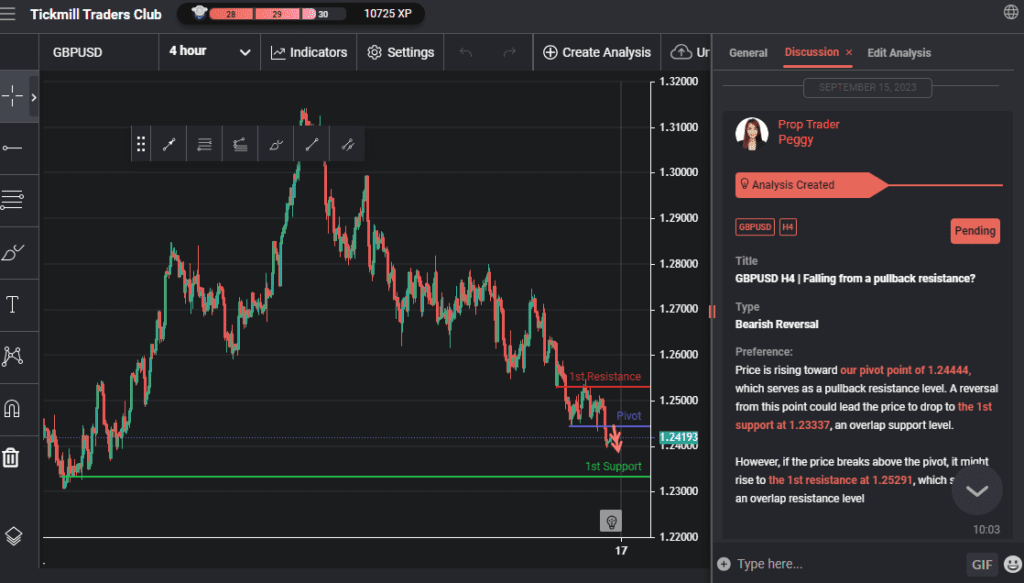The width and height of the screenshot is (1024, 583).
Task: Open the text annotation tool
Action: tap(12, 303)
